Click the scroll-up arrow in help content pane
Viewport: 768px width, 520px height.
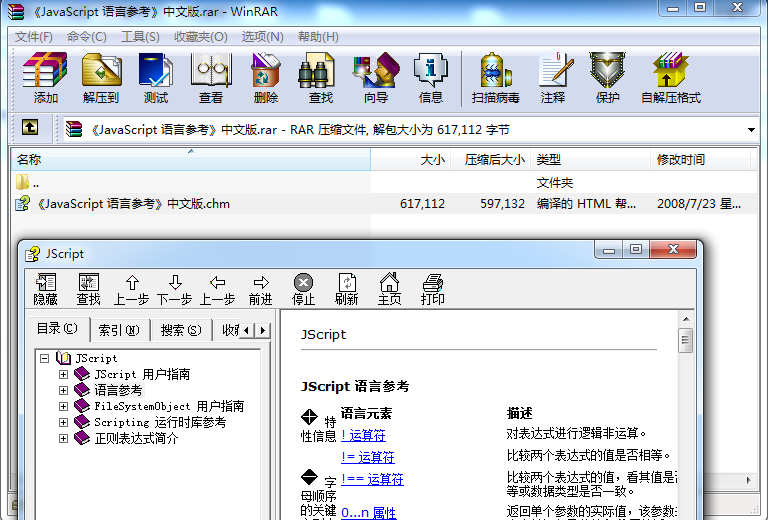(x=686, y=319)
